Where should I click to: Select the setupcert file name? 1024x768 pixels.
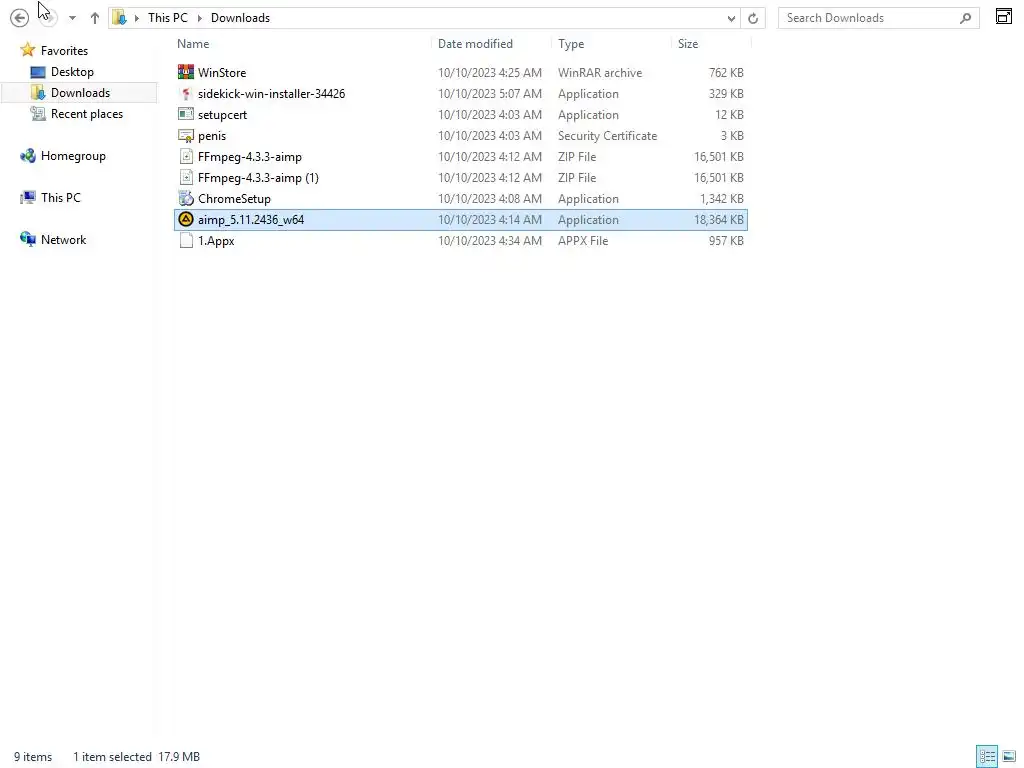pos(223,114)
